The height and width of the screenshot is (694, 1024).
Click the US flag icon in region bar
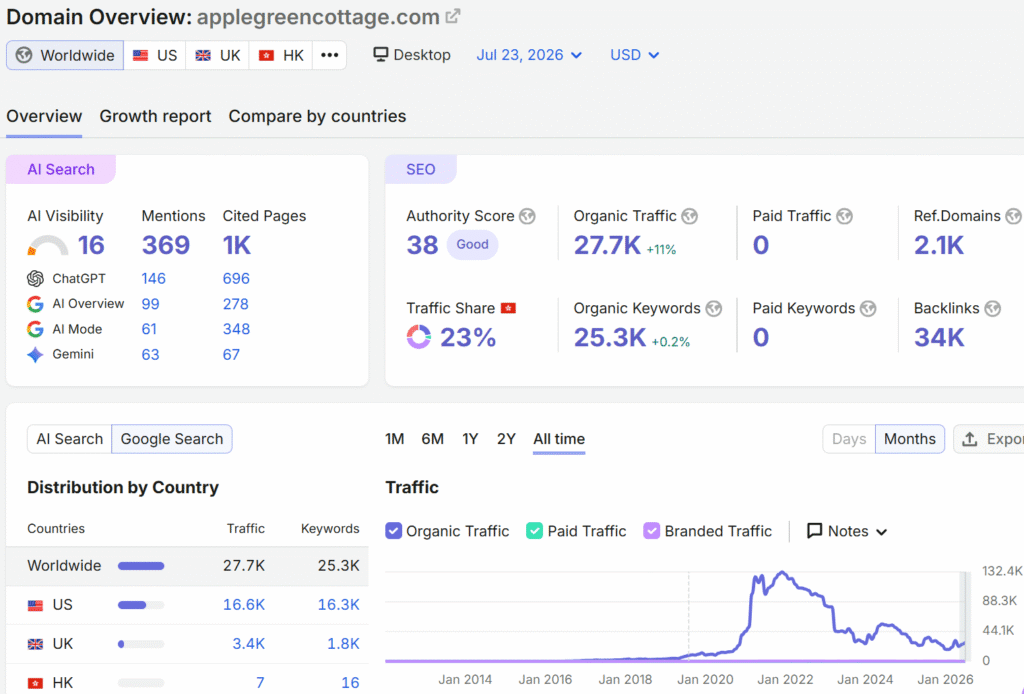(140, 55)
